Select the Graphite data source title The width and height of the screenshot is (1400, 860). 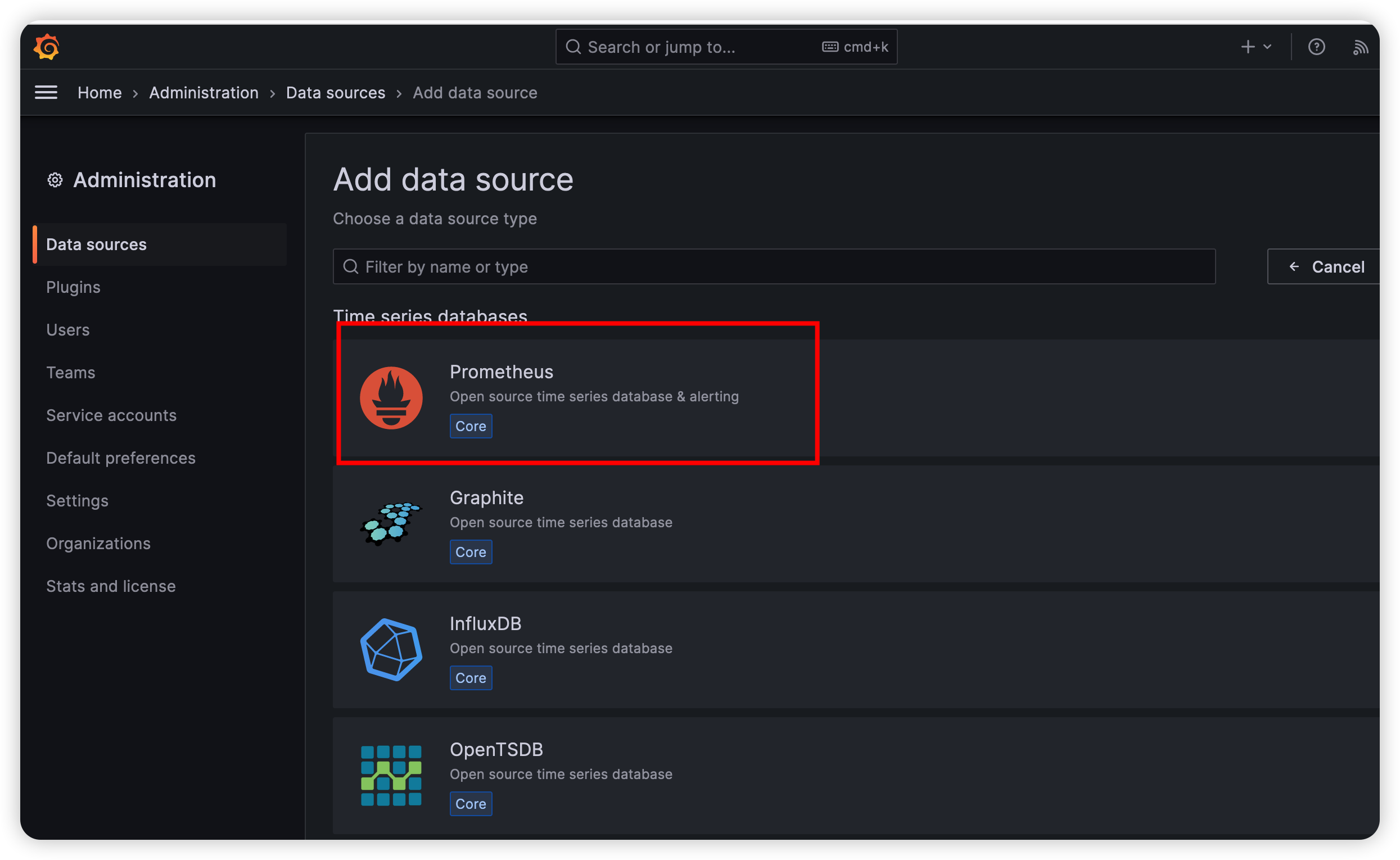tap(486, 497)
